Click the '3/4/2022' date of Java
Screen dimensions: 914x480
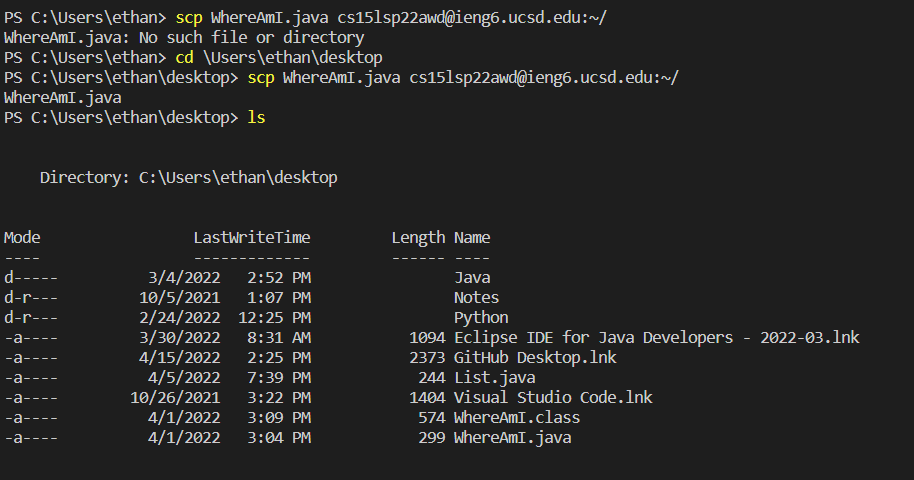click(x=184, y=278)
